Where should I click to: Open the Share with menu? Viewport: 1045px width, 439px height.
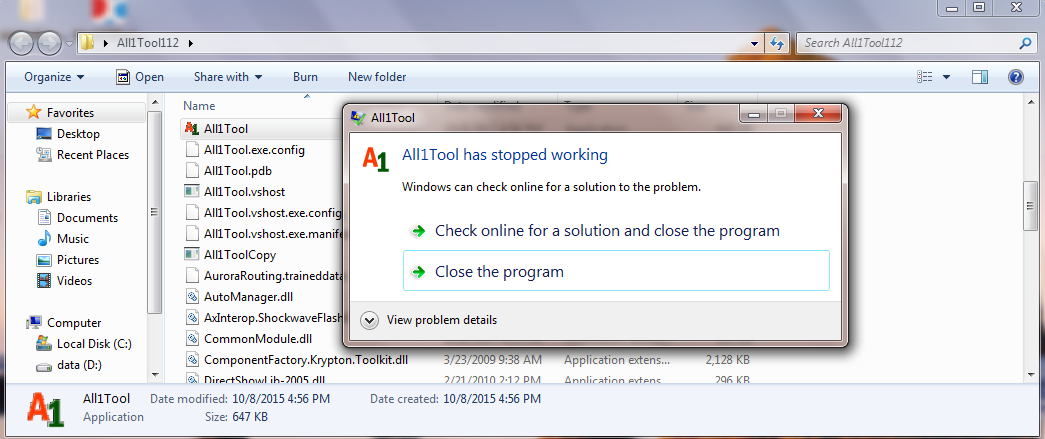point(228,77)
